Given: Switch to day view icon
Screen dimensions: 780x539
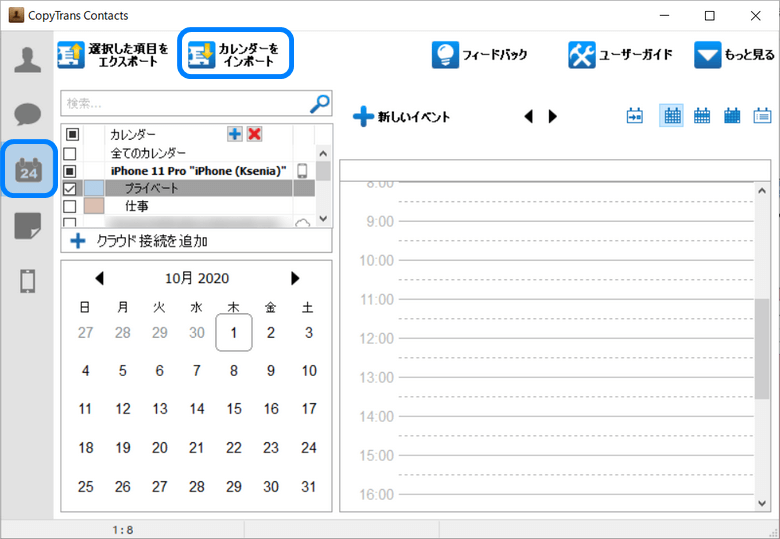Looking at the screenshot, I should tap(672, 116).
